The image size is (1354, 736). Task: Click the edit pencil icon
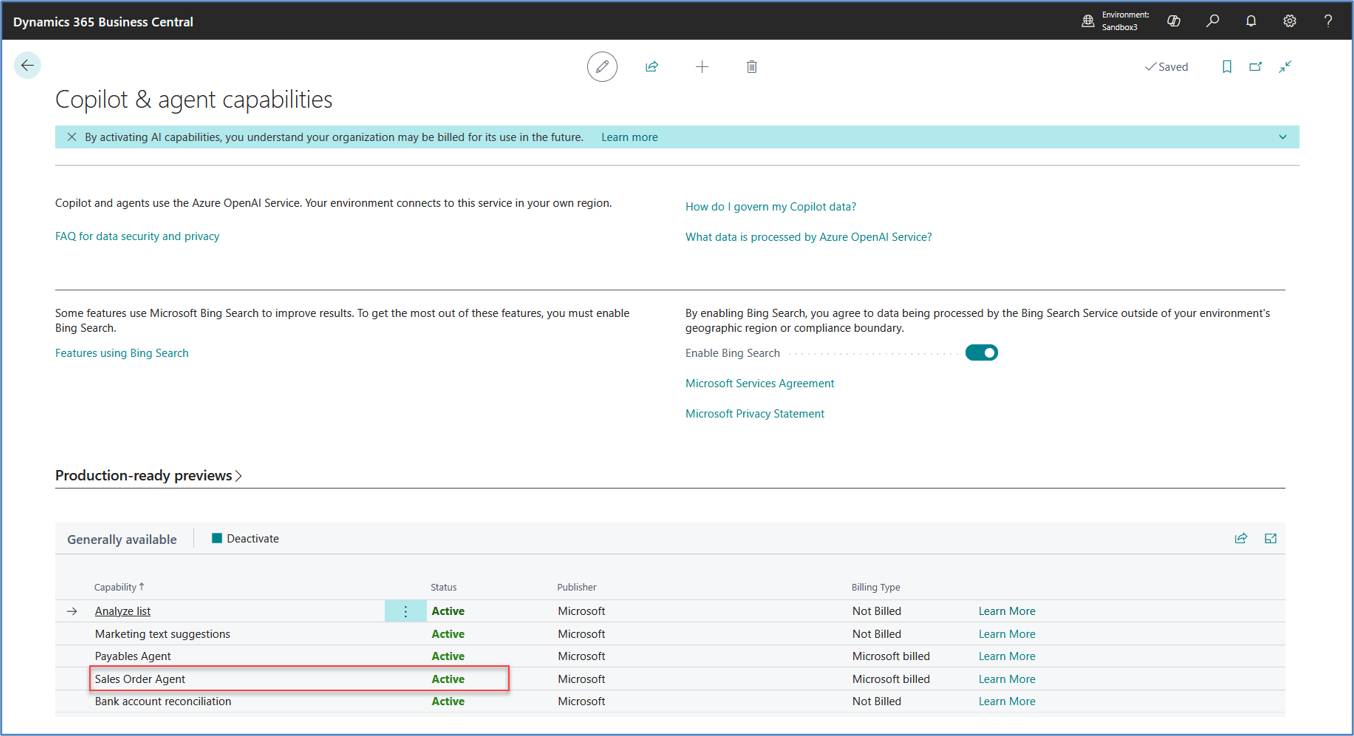pyautogui.click(x=602, y=67)
